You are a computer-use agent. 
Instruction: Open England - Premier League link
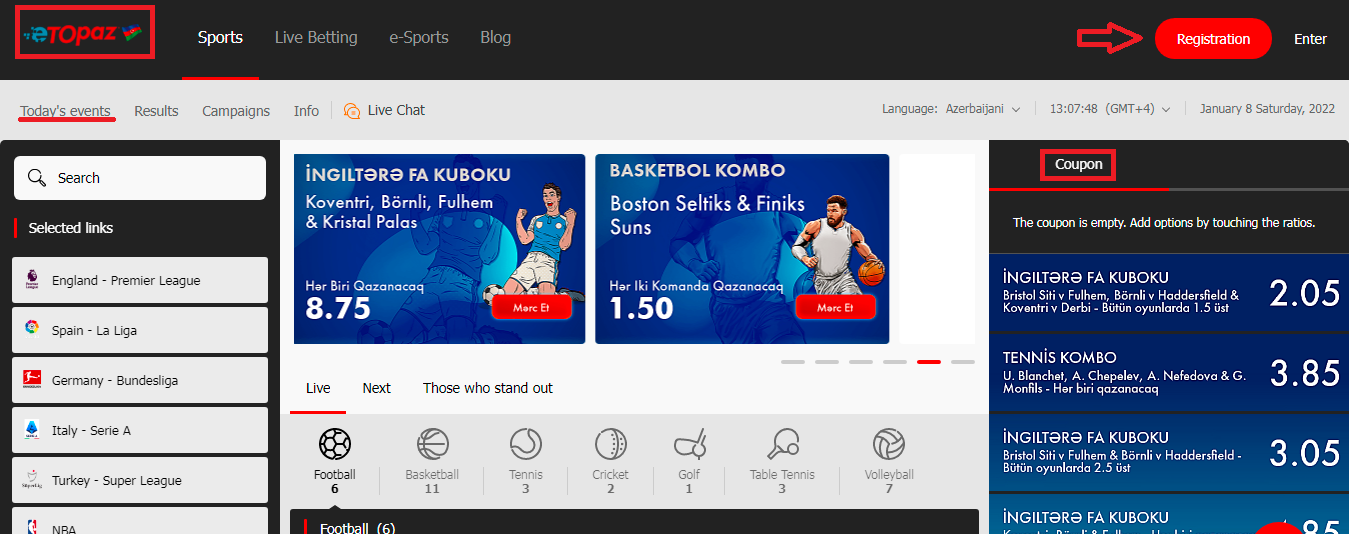pyautogui.click(x=140, y=280)
